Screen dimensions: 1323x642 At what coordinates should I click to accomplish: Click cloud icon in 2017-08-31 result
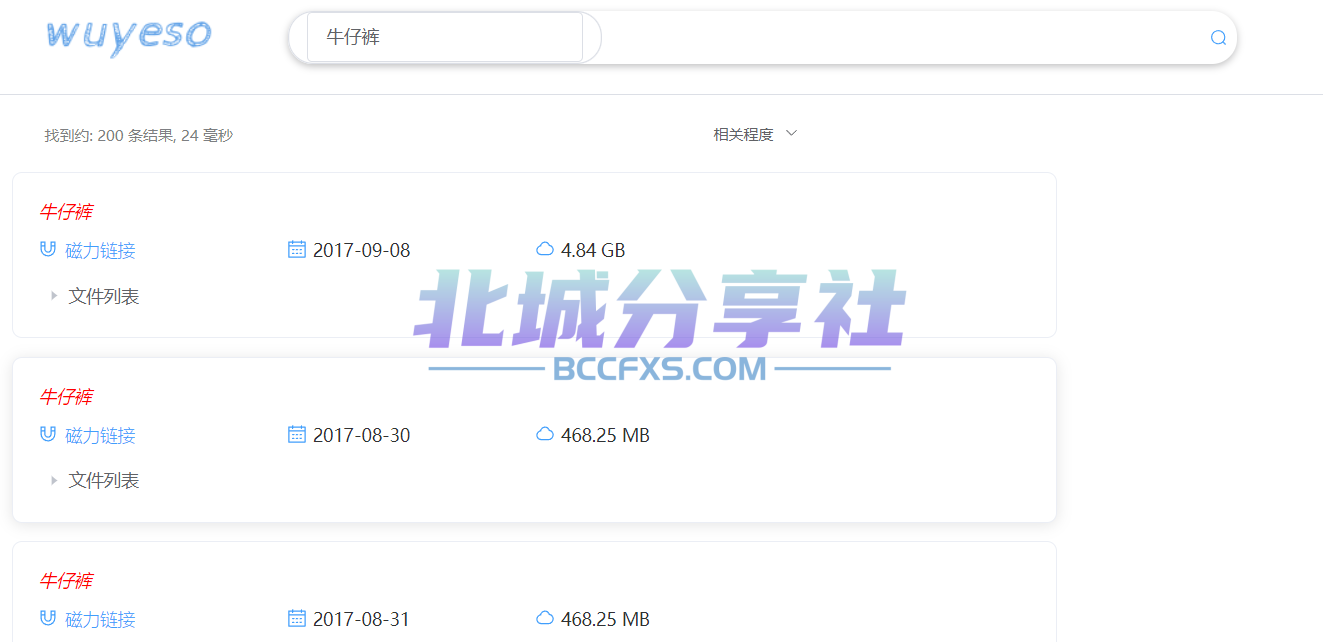(545, 618)
